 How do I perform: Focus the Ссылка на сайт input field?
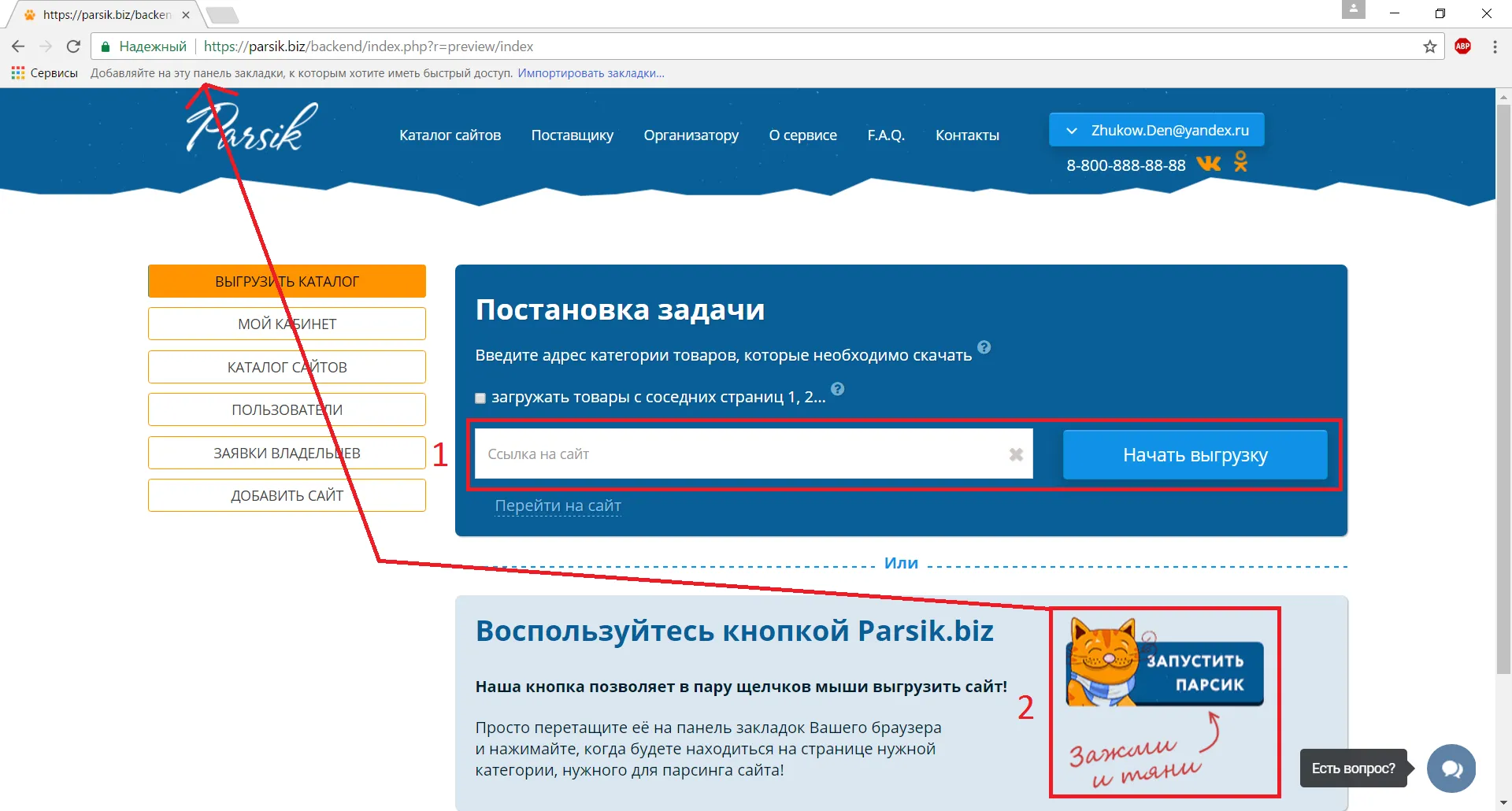pos(754,454)
